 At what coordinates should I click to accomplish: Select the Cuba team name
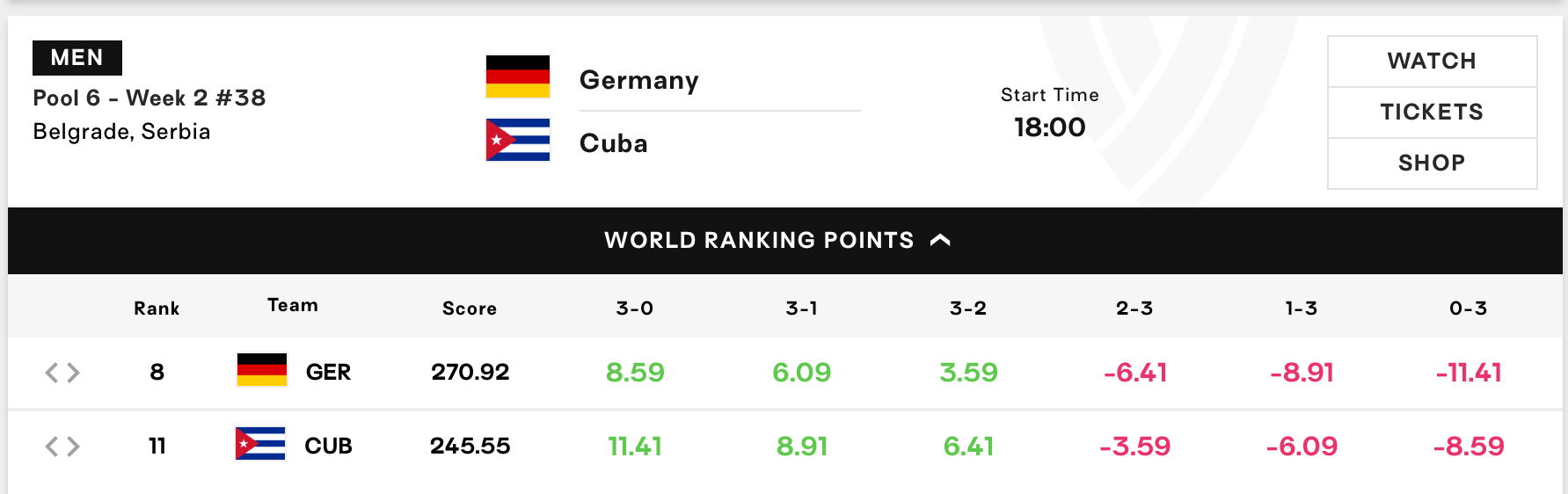[614, 143]
